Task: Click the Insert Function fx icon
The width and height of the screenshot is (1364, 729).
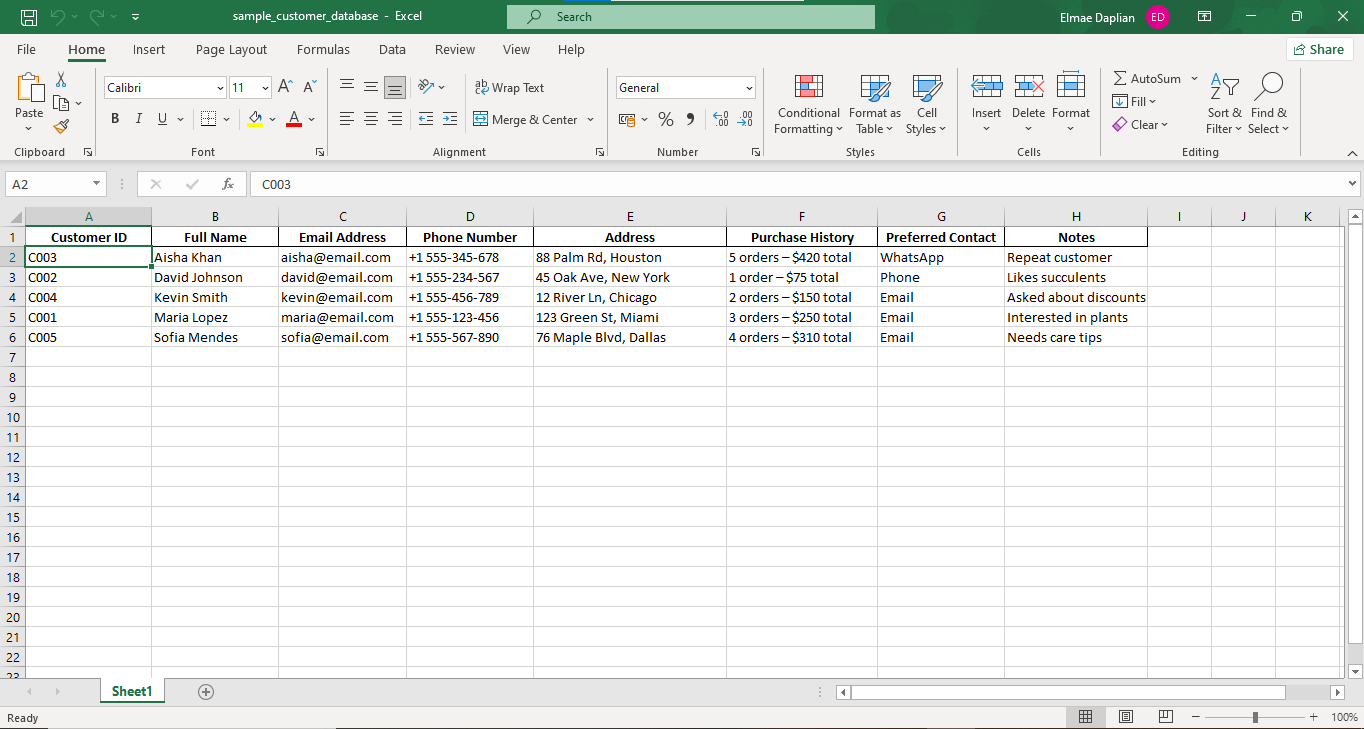Action: pos(228,184)
